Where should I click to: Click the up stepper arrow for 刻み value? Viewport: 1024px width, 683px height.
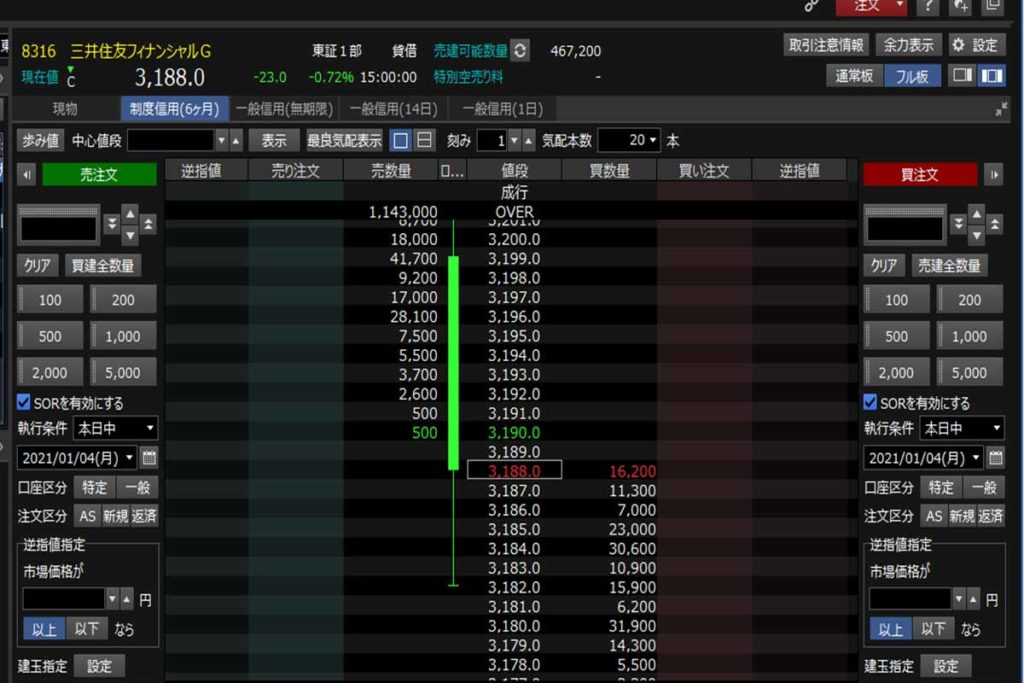[529, 140]
